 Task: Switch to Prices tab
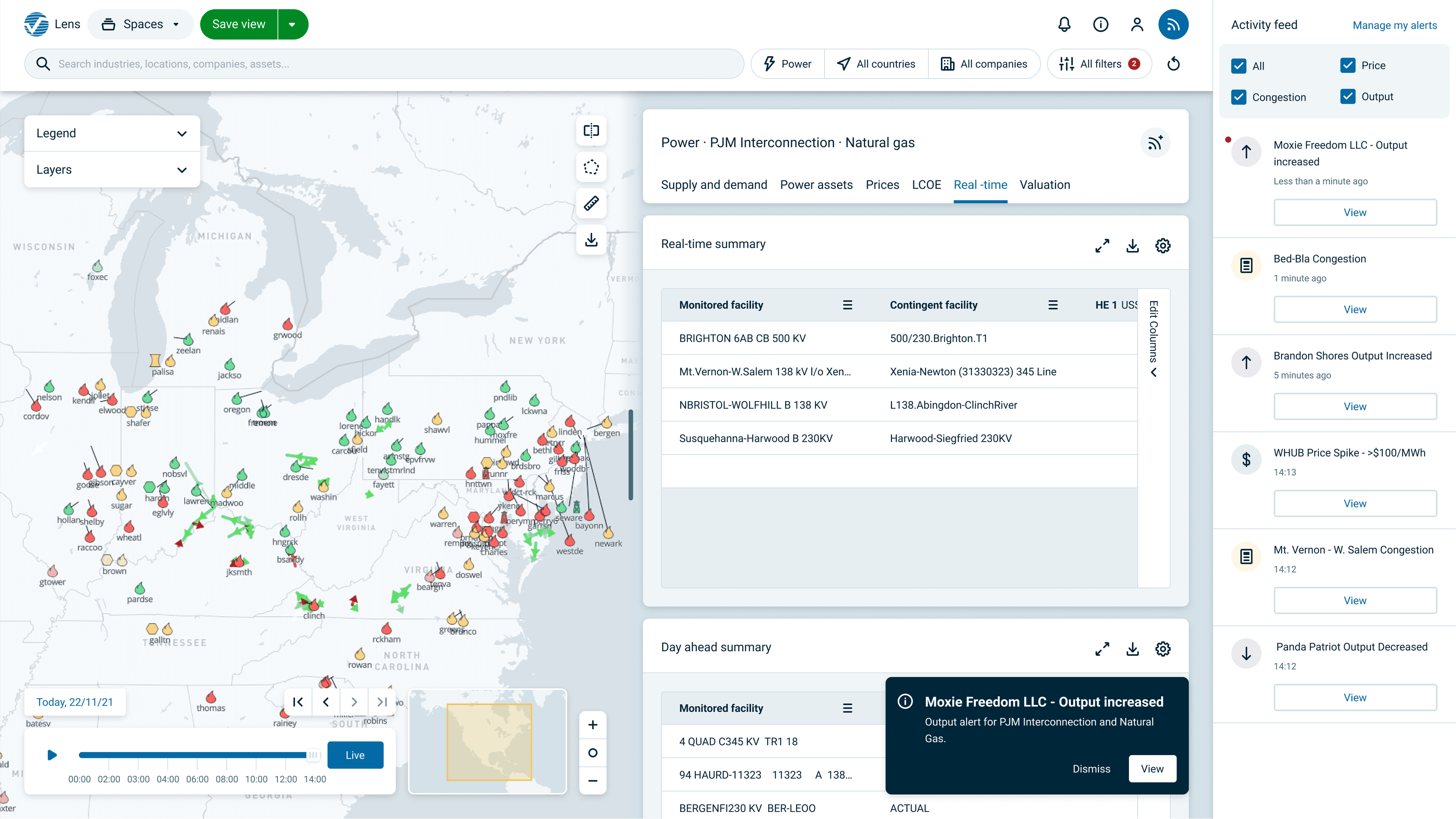882,185
